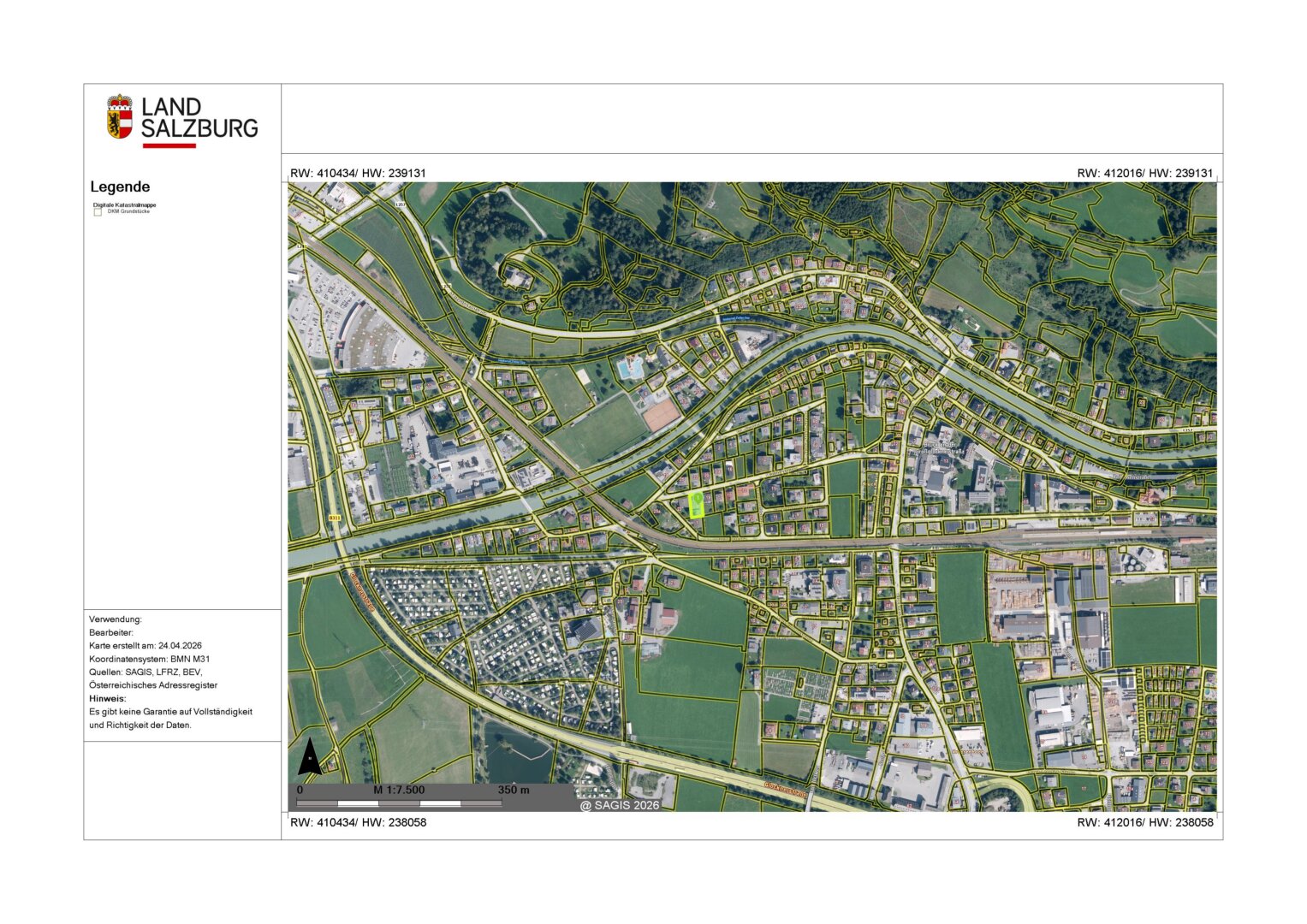Click the black north arrow symbol
The height and width of the screenshot is (924, 1307).
tap(310, 757)
